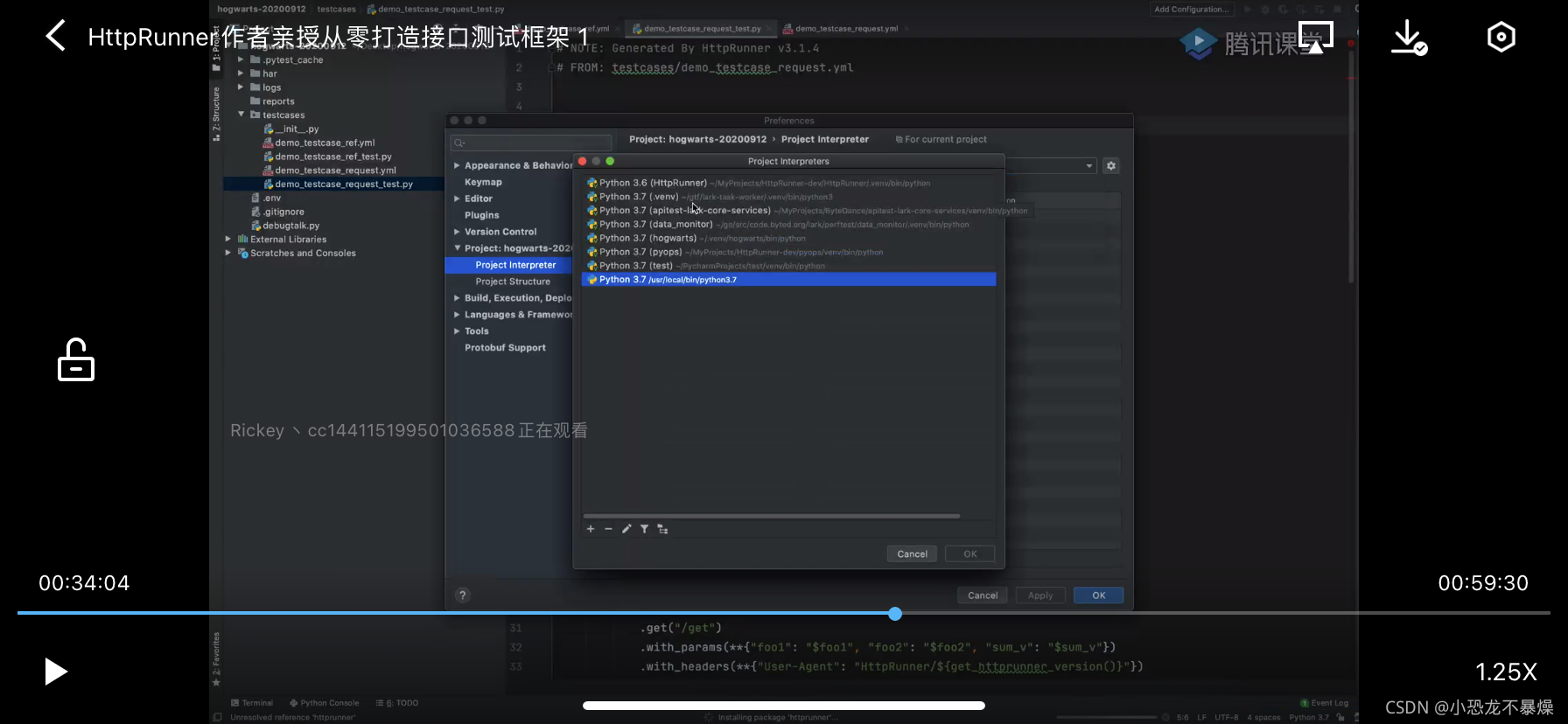The width and height of the screenshot is (1568, 724).
Task: Open Plugins preferences
Action: point(482,215)
